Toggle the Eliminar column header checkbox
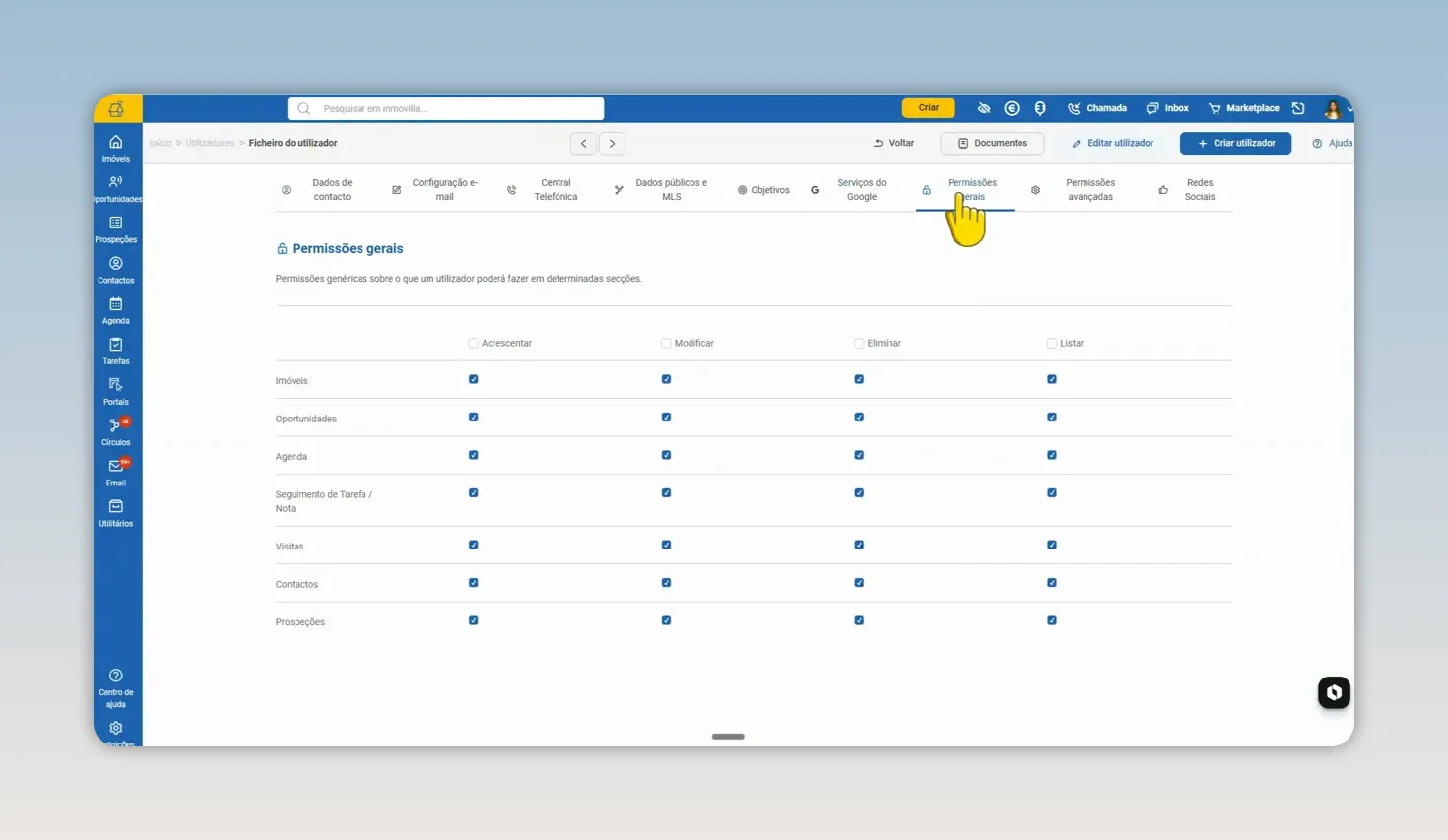This screenshot has width=1448, height=840. tap(859, 343)
